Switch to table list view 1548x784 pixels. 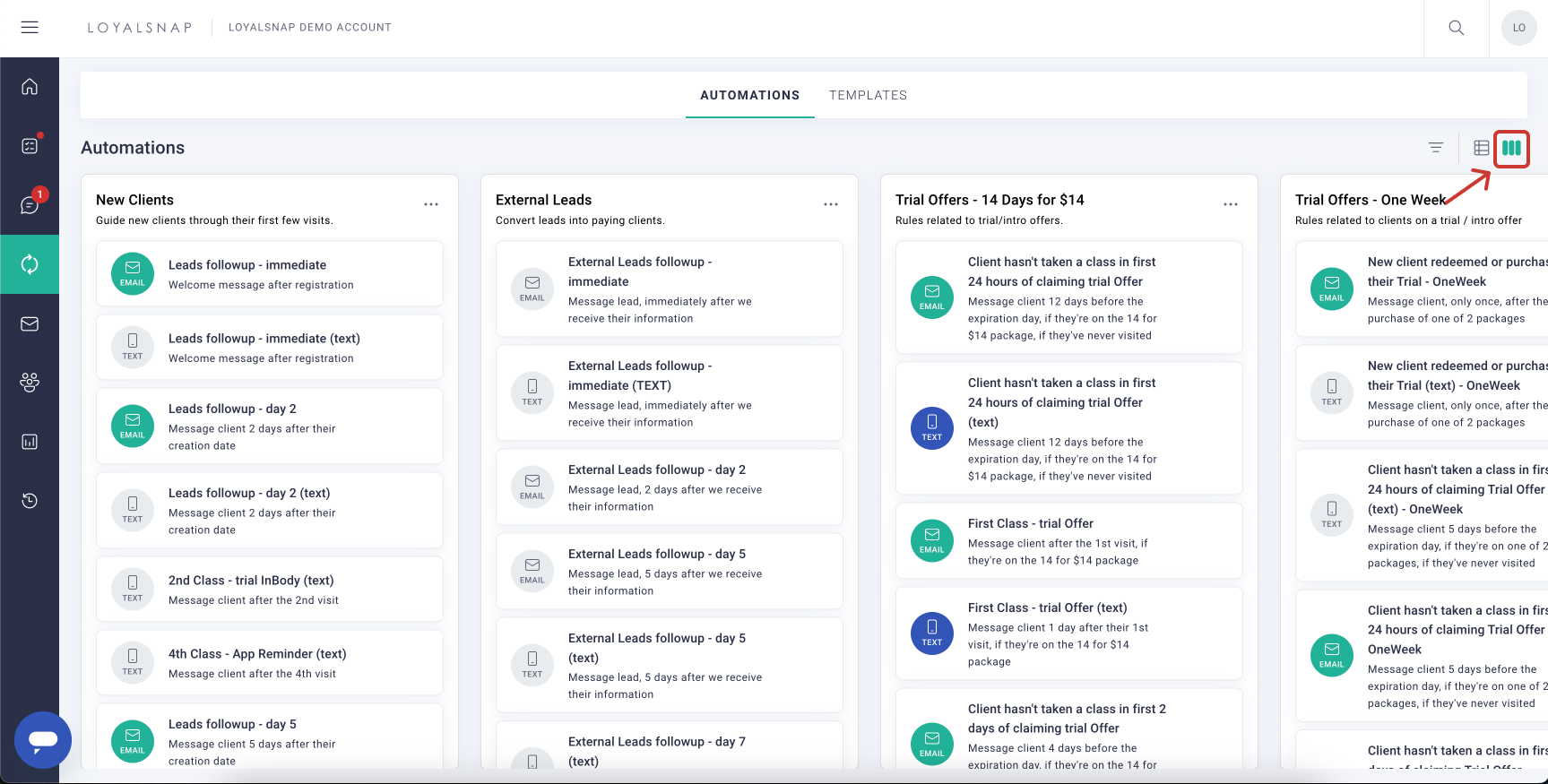pos(1482,148)
